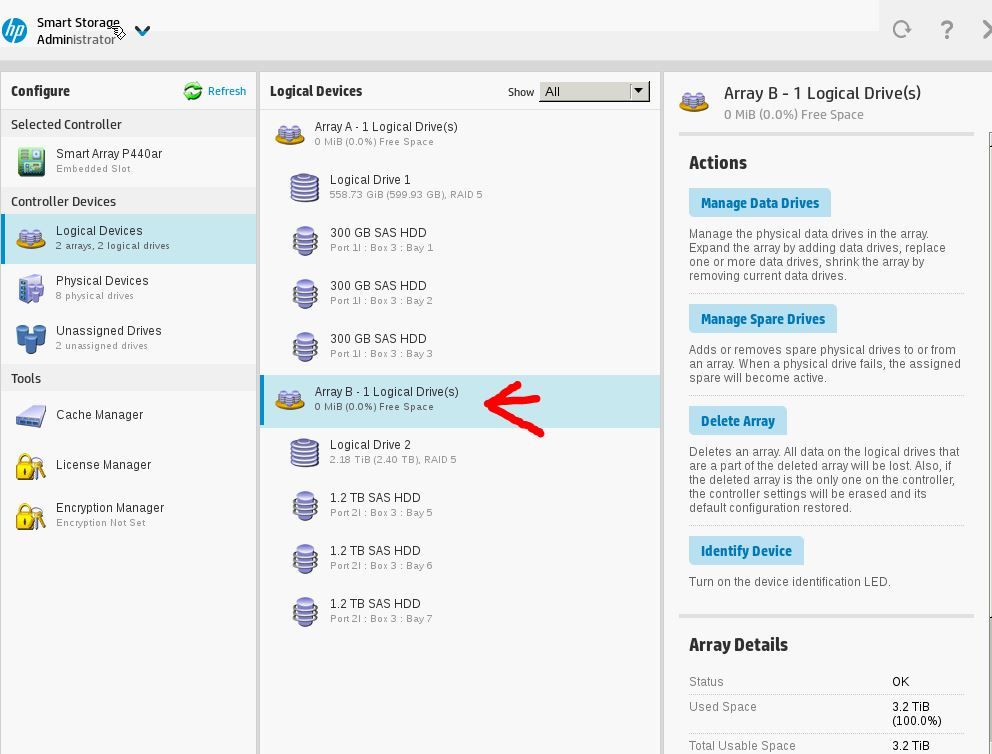This screenshot has height=754, width=992.
Task: Click the Status OK value
Action: [x=900, y=682]
